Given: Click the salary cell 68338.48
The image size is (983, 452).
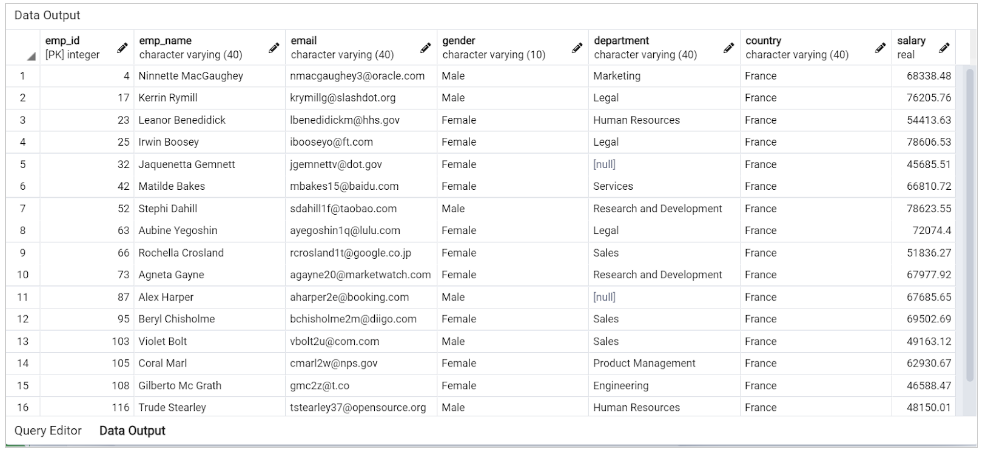Looking at the screenshot, I should (x=924, y=76).
